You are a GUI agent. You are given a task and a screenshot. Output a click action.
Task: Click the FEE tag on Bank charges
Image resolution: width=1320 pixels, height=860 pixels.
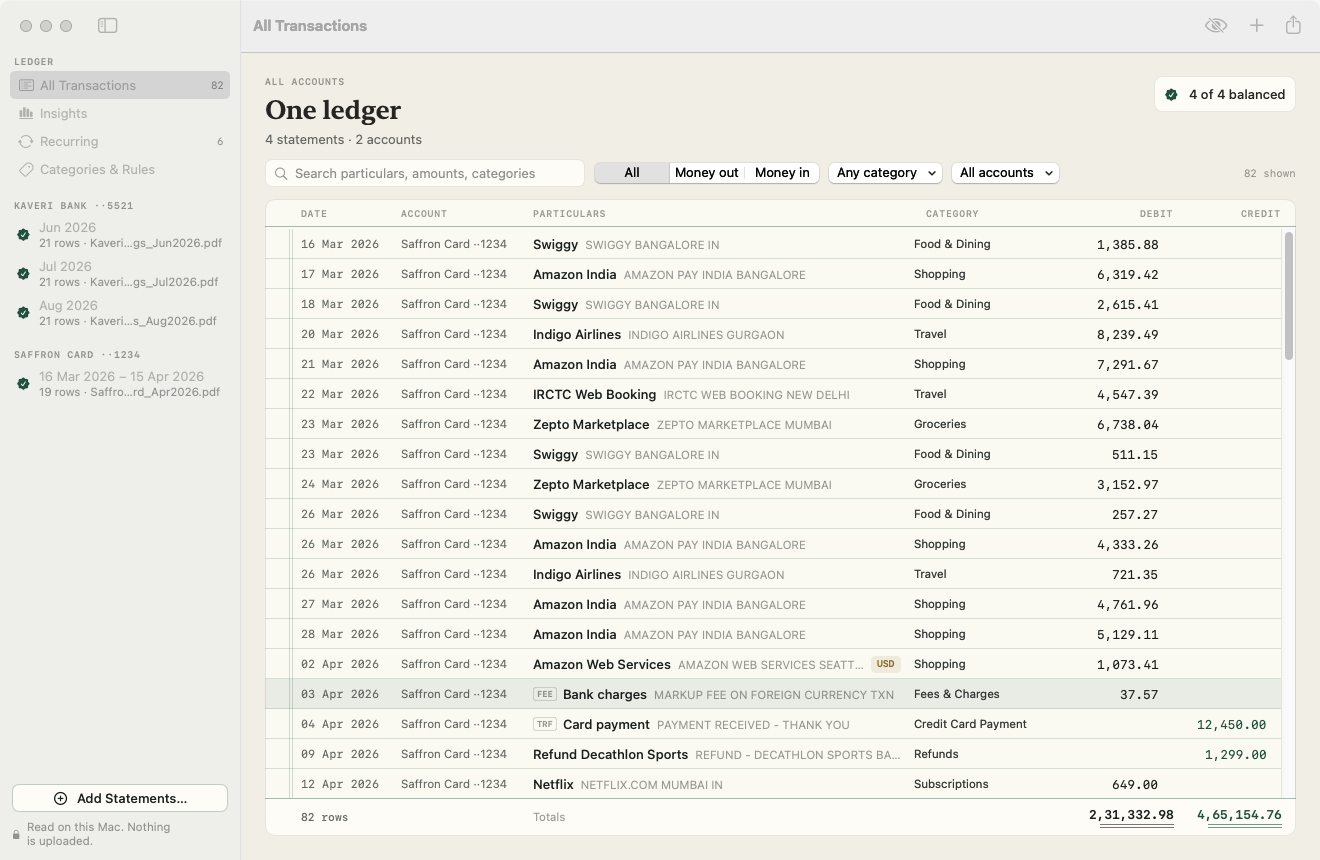pyautogui.click(x=545, y=694)
